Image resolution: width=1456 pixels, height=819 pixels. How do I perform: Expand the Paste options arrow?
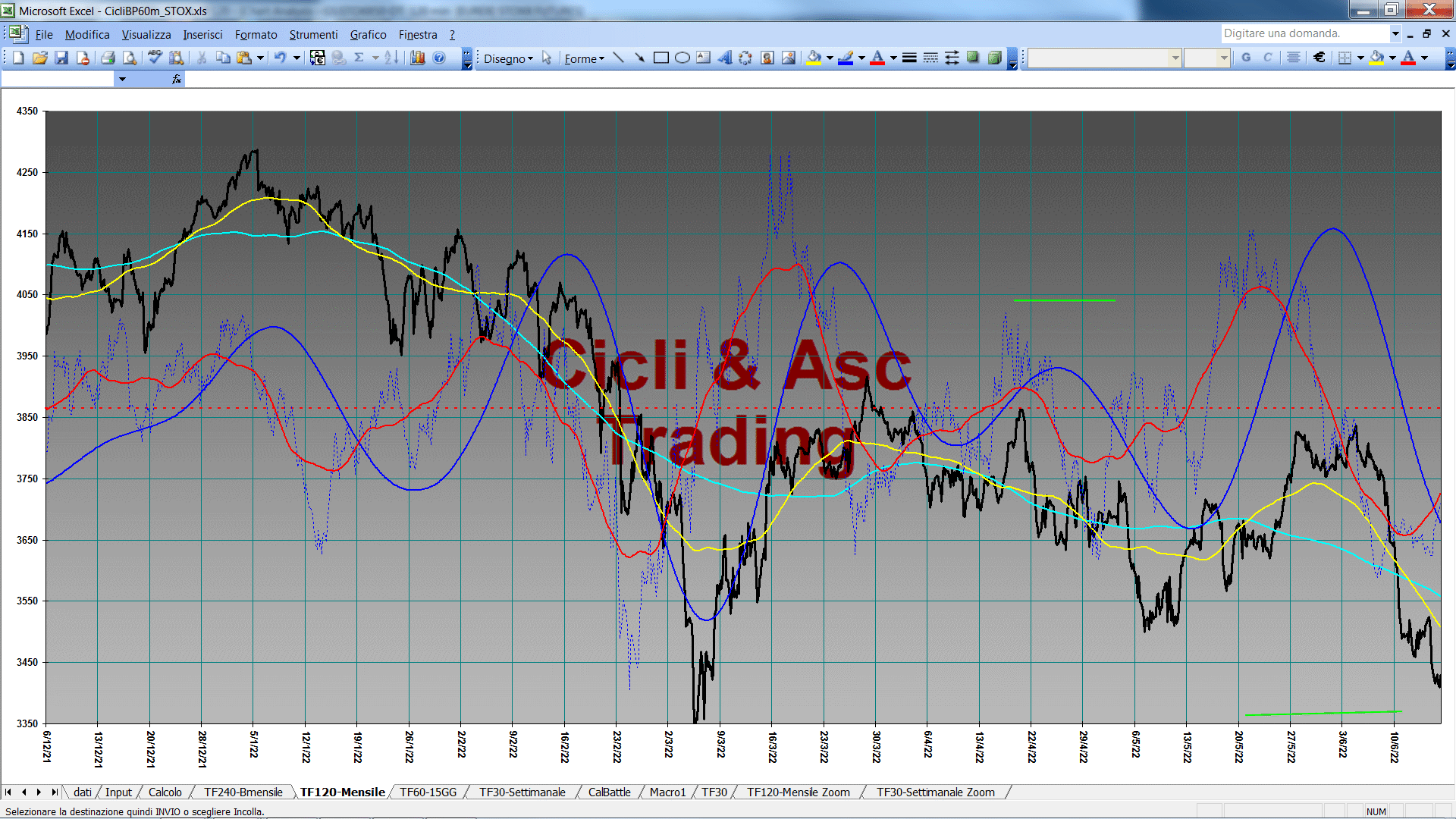260,58
